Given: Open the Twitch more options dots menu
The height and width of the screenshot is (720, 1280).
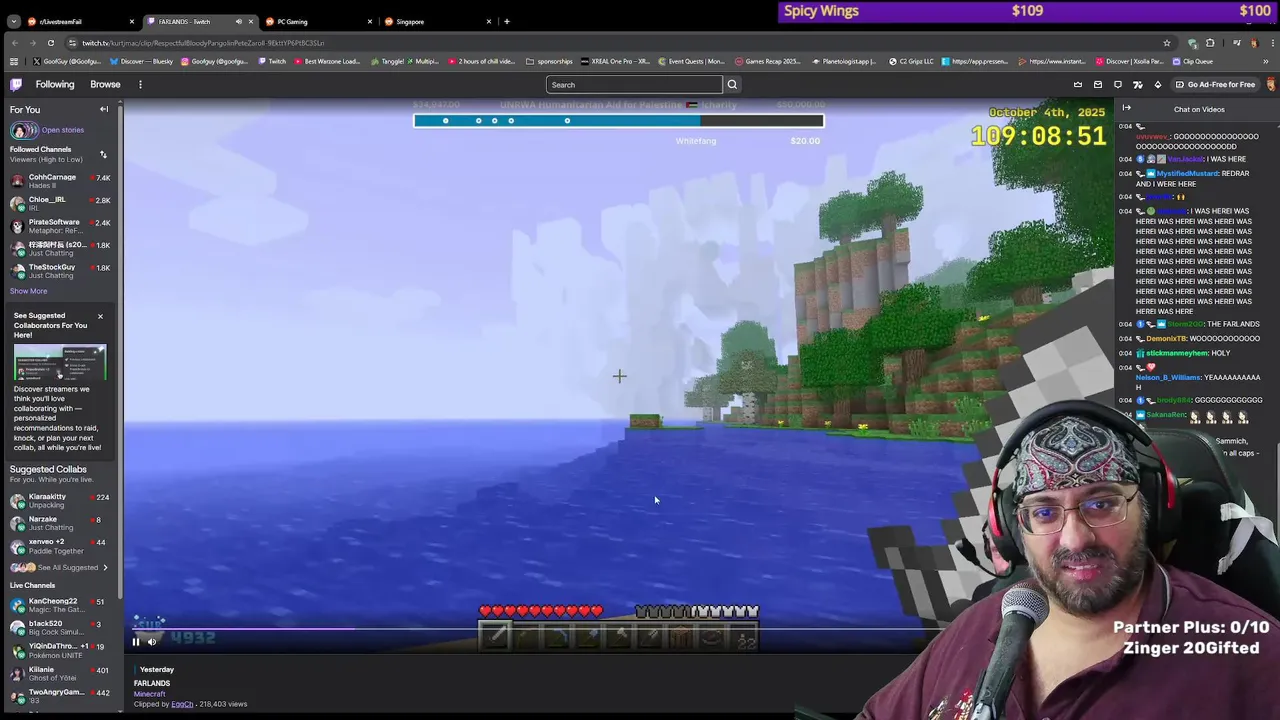Looking at the screenshot, I should [140, 84].
